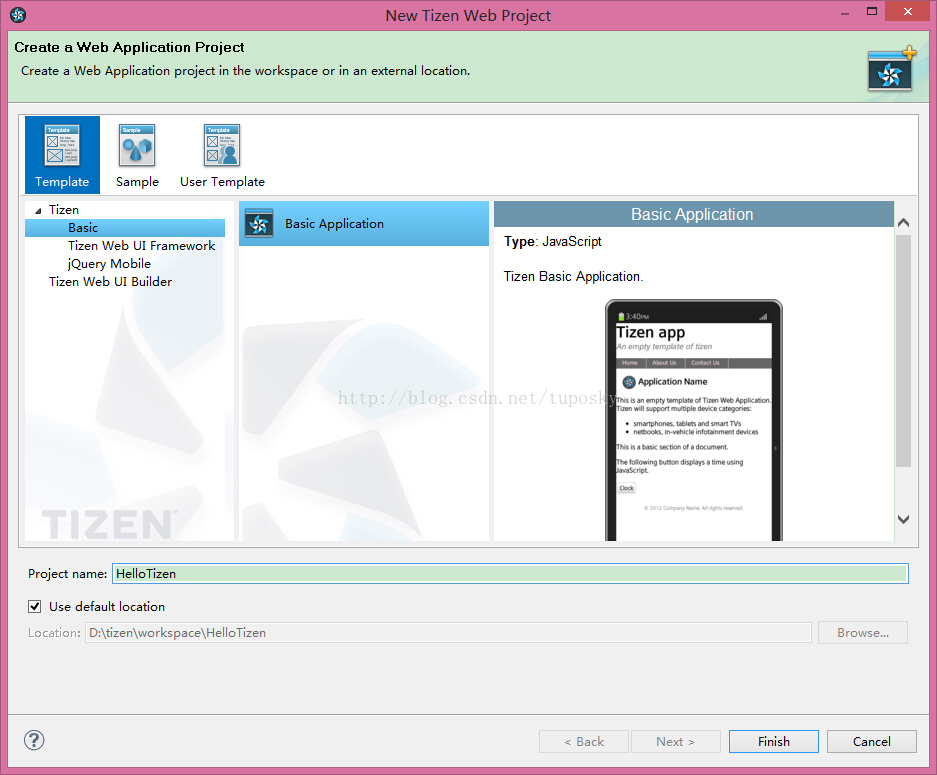Click the Tizen Basic Application. description text

click(x=573, y=276)
